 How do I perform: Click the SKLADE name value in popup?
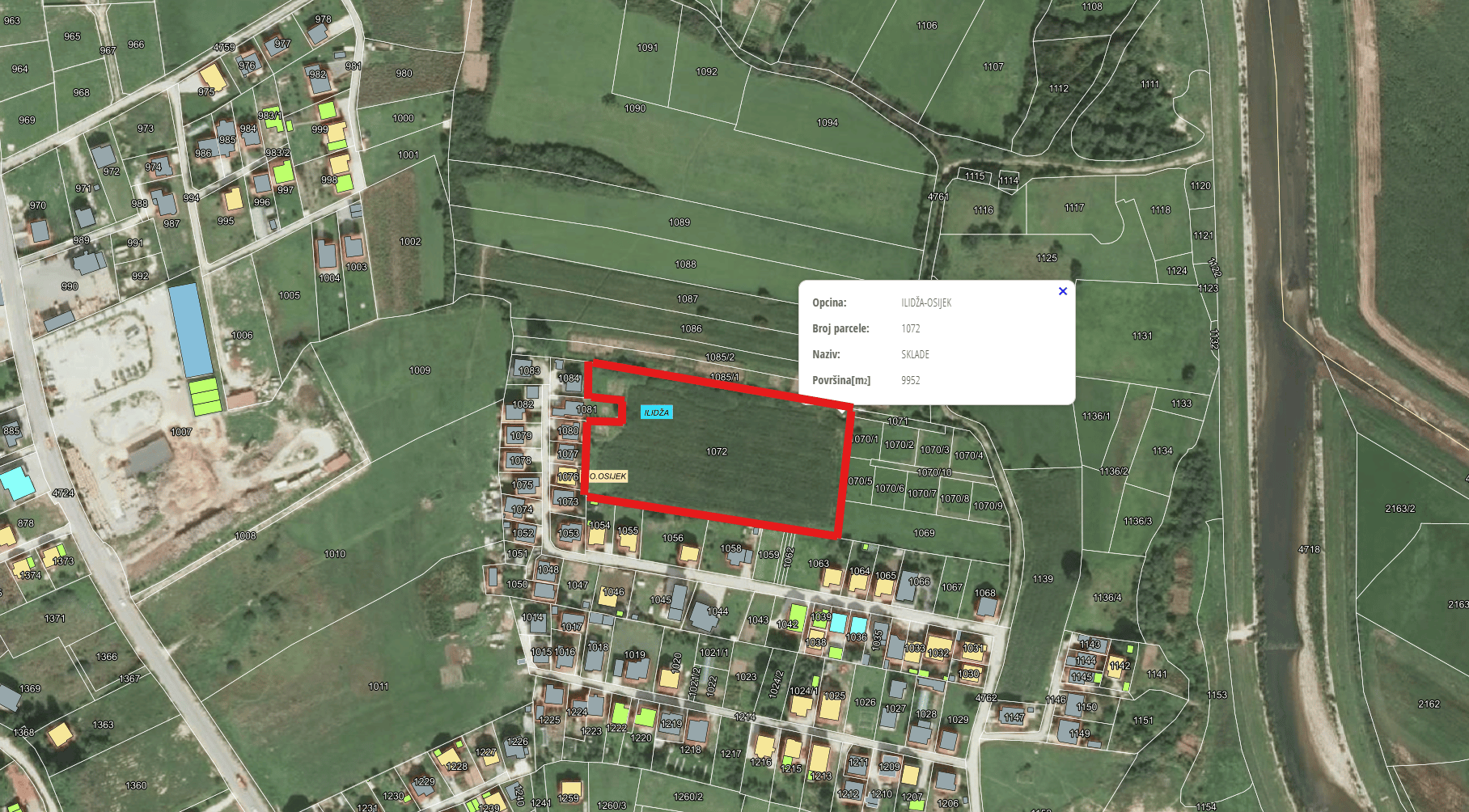(915, 354)
